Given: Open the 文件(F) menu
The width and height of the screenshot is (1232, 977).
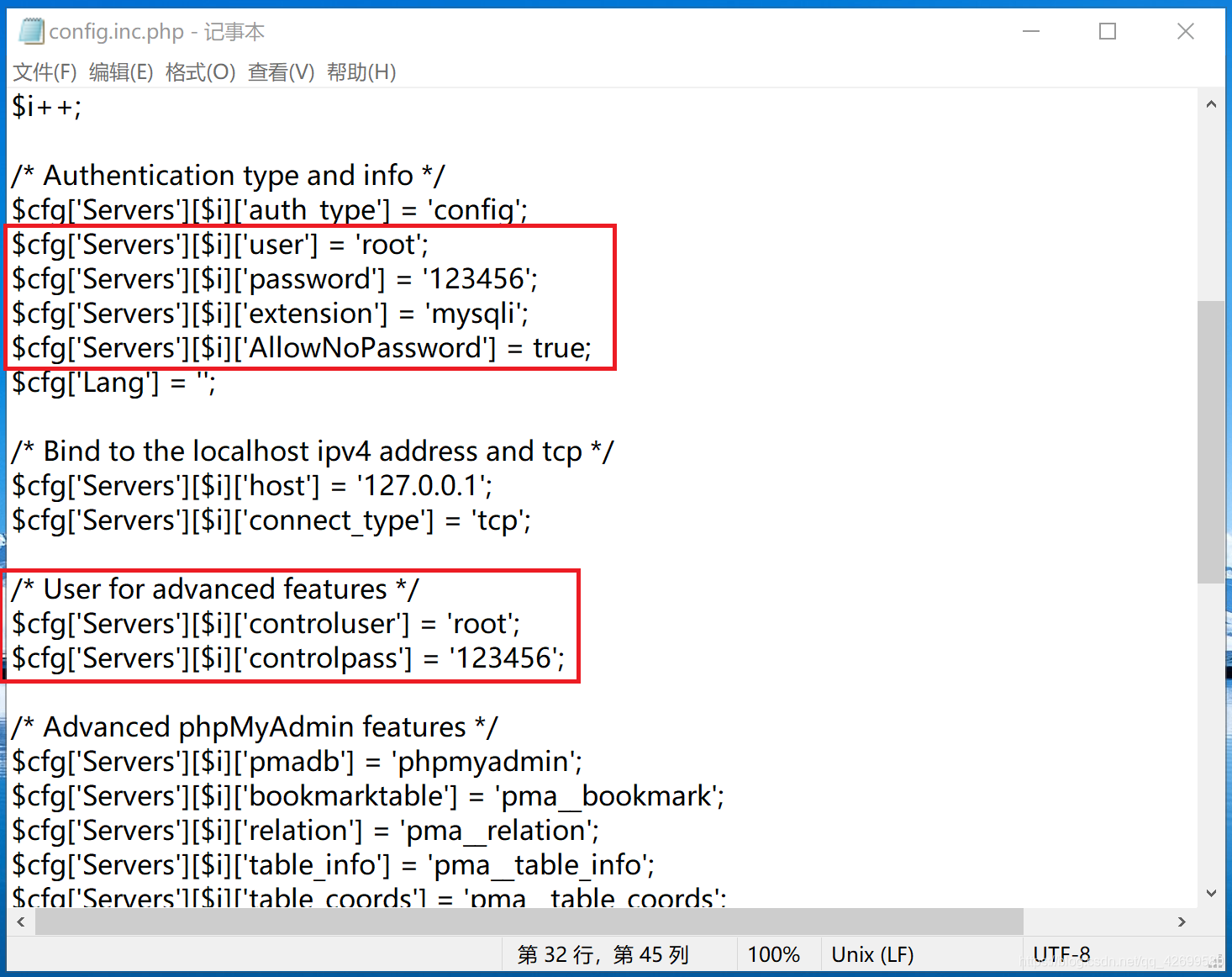Looking at the screenshot, I should pos(45,72).
